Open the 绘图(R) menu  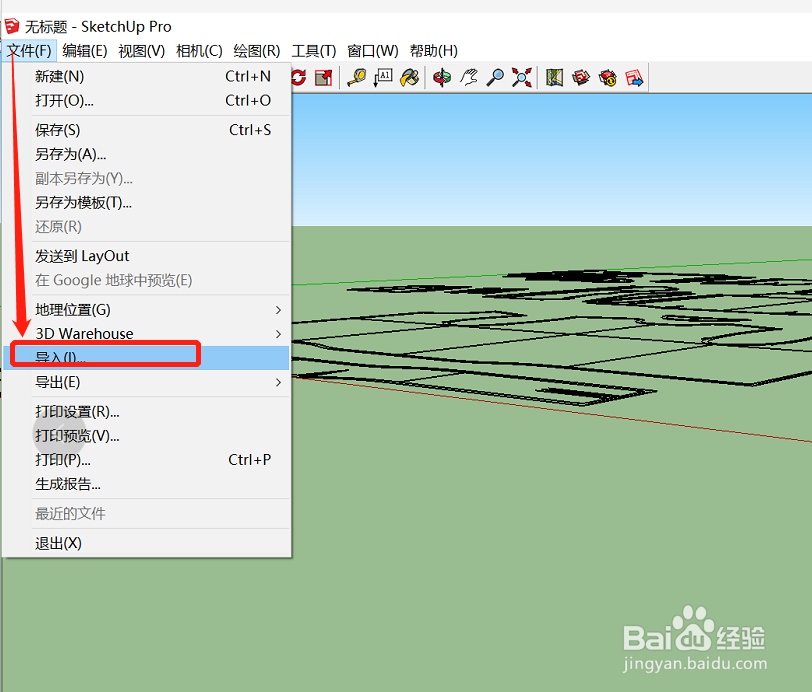tap(256, 51)
